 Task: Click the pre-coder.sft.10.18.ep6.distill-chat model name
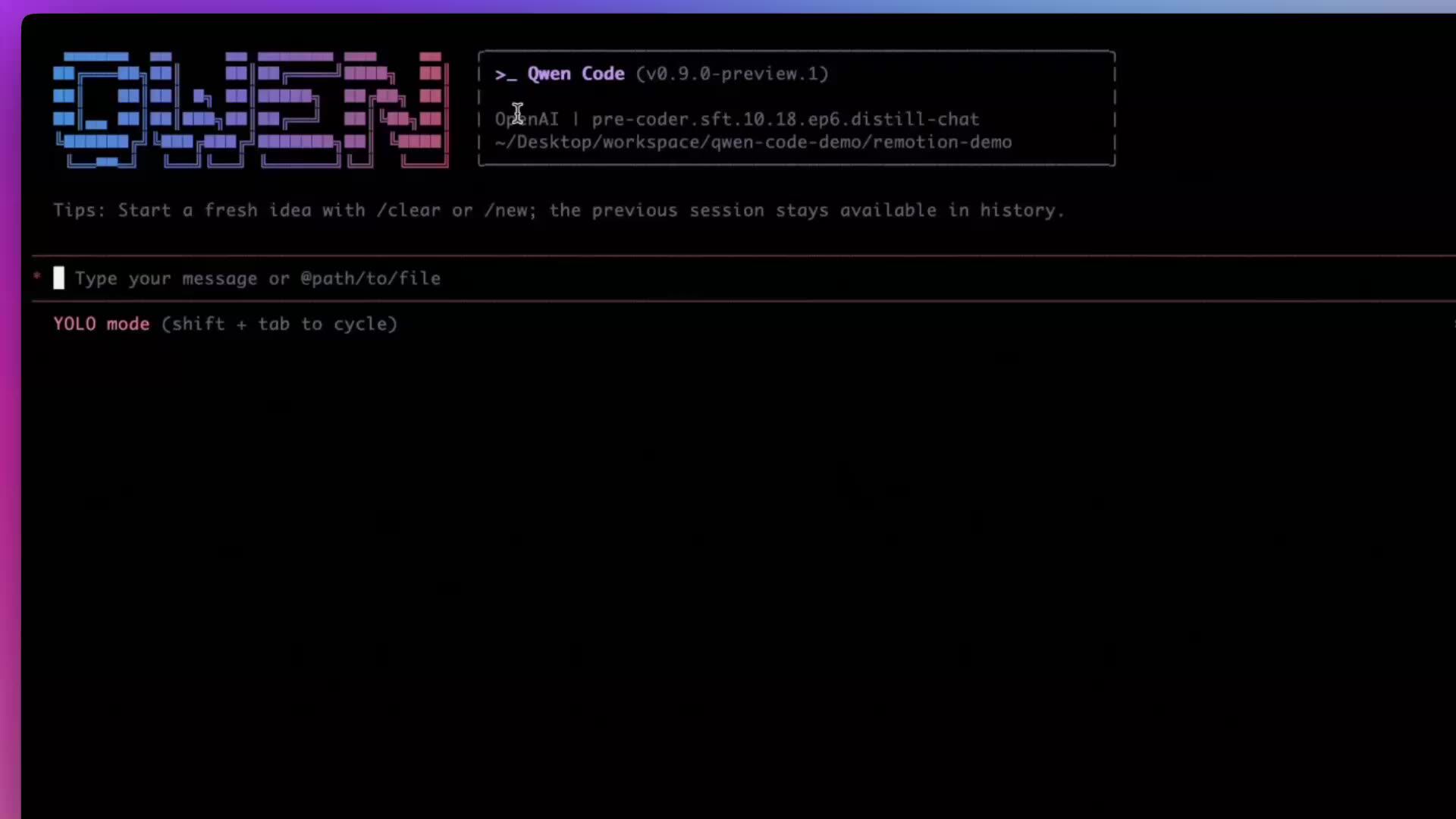coord(785,119)
